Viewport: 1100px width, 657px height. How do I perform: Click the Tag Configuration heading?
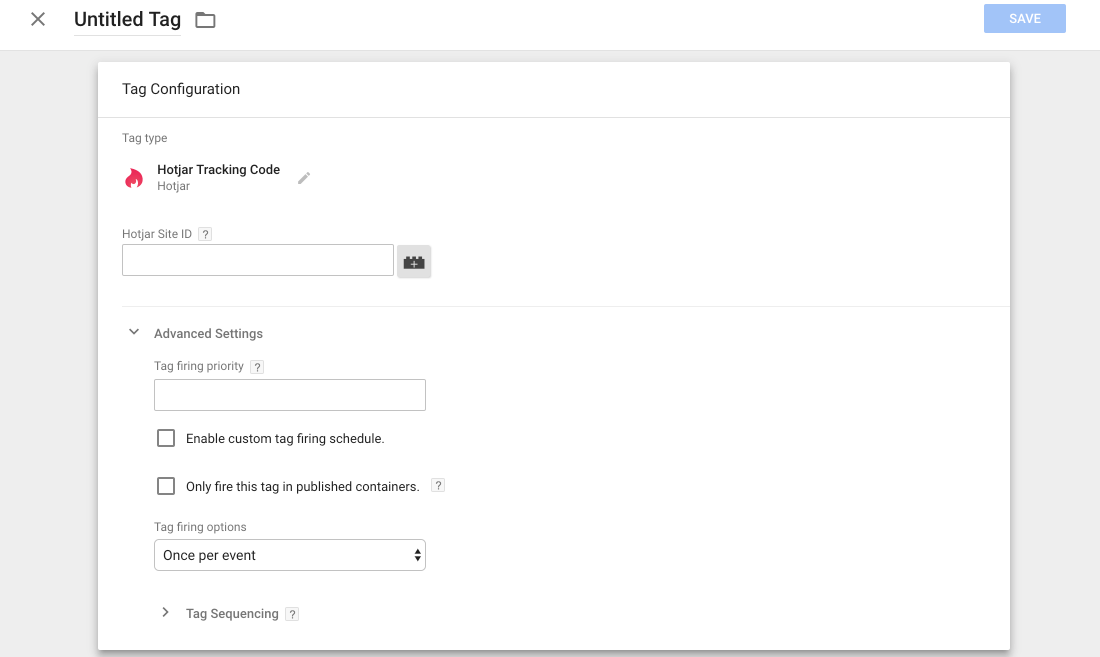click(x=181, y=89)
